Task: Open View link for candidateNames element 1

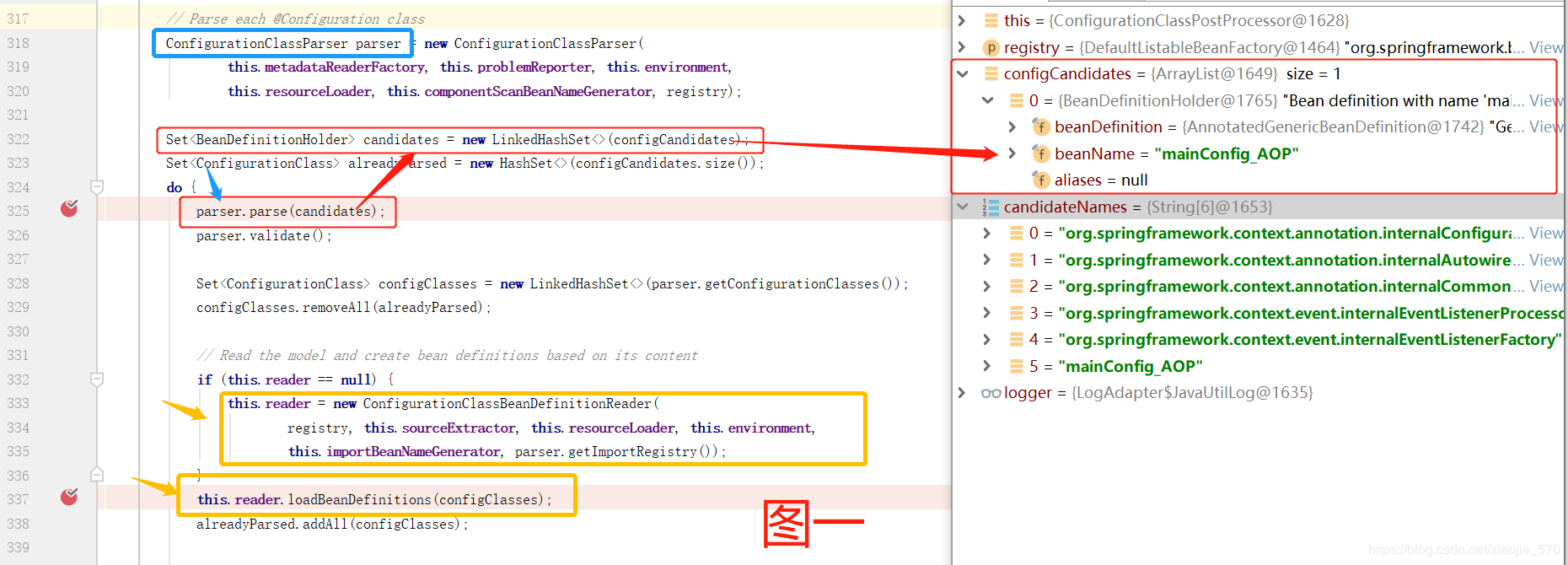Action: [1546, 260]
